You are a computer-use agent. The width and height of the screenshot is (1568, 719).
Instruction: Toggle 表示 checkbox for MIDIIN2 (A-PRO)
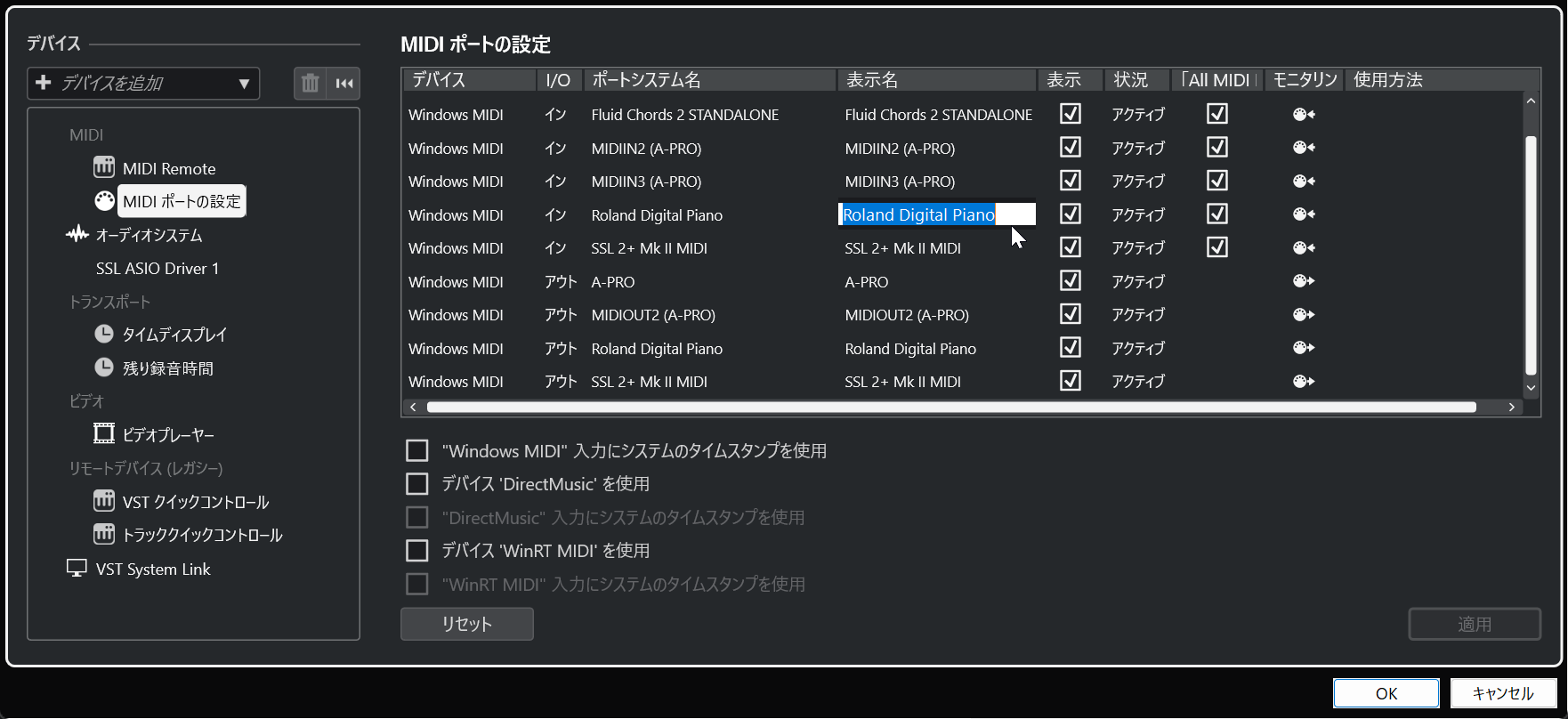(x=1071, y=147)
